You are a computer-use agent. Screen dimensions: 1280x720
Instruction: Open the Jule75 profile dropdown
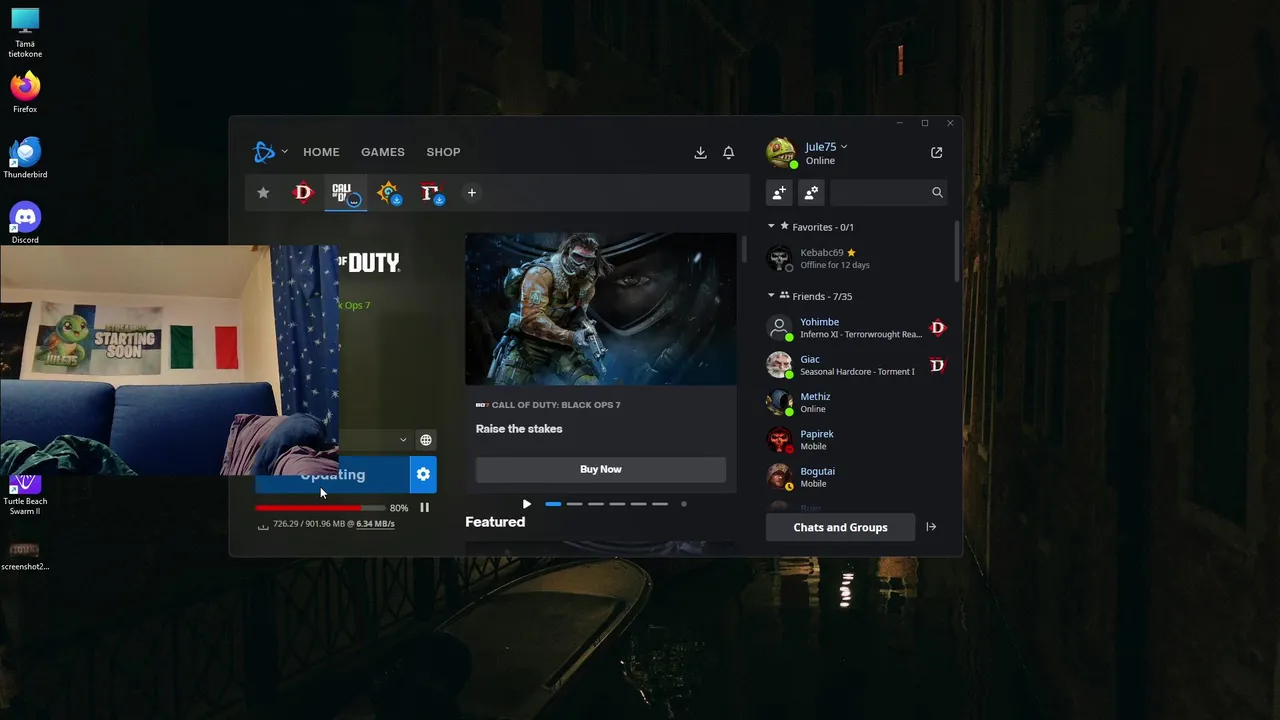click(826, 147)
